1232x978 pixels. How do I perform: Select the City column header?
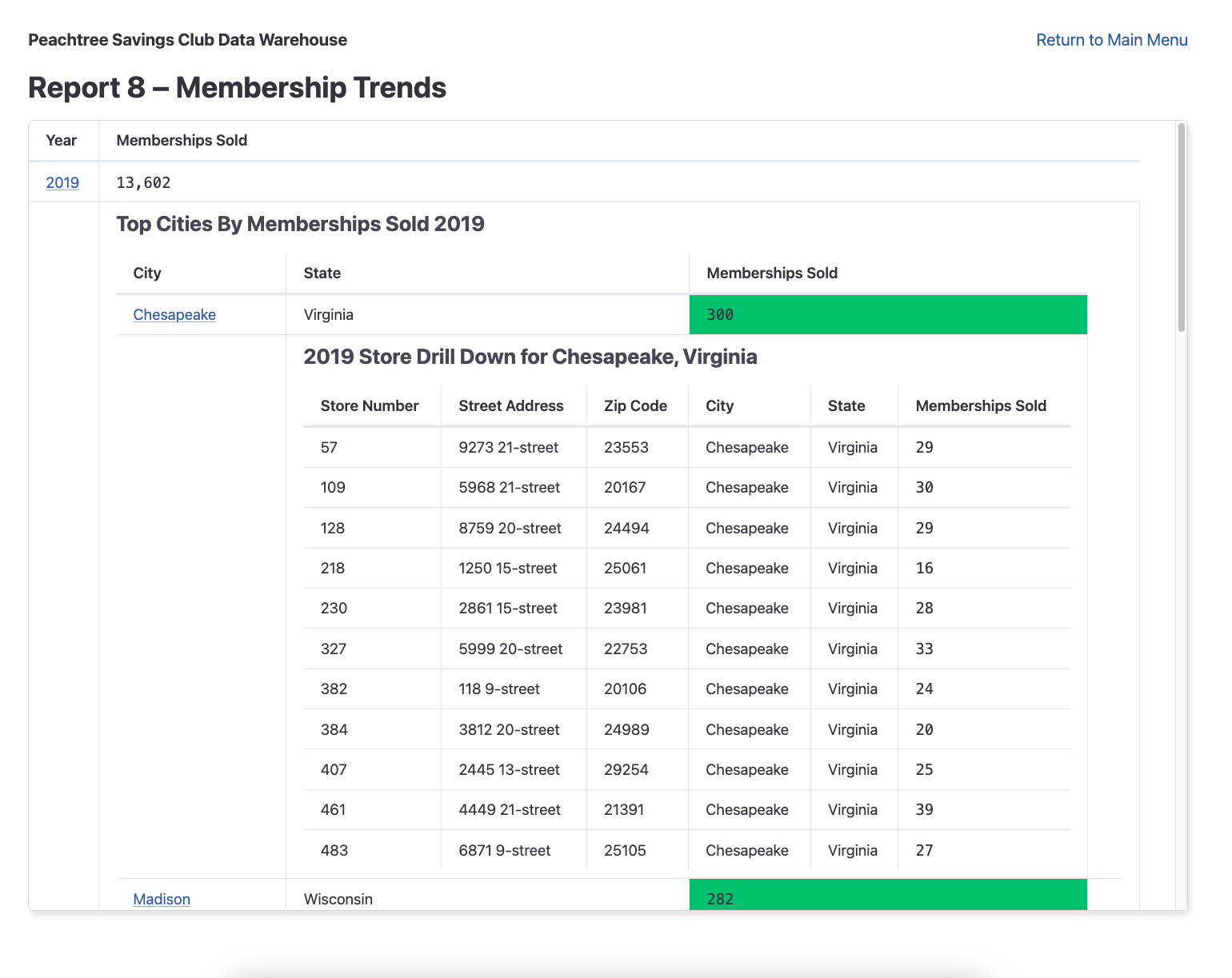[147, 273]
